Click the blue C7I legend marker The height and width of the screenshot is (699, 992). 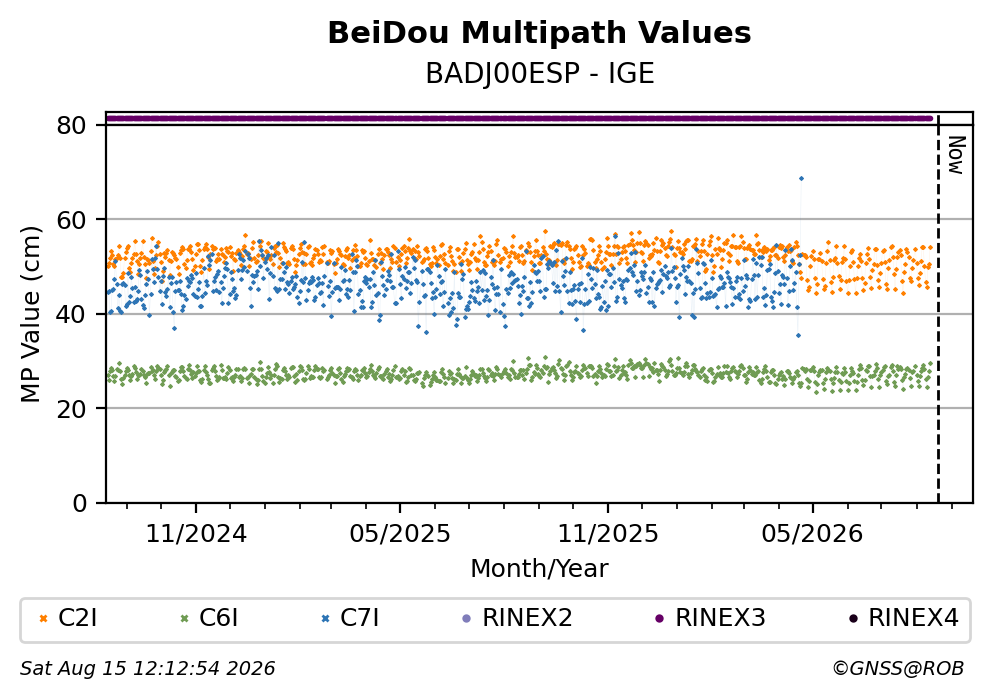[x=326, y=618]
